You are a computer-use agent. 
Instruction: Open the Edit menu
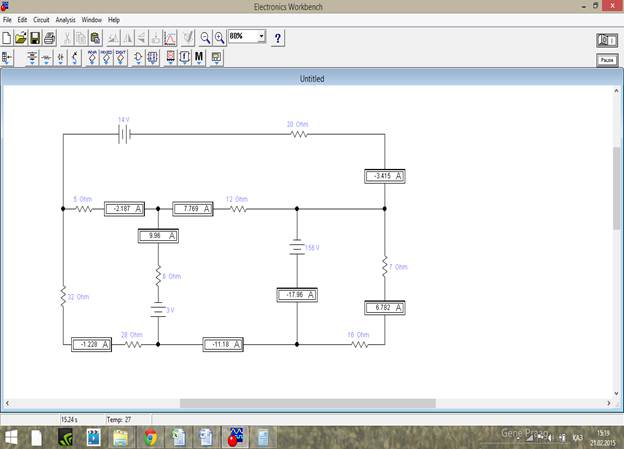(x=22, y=20)
